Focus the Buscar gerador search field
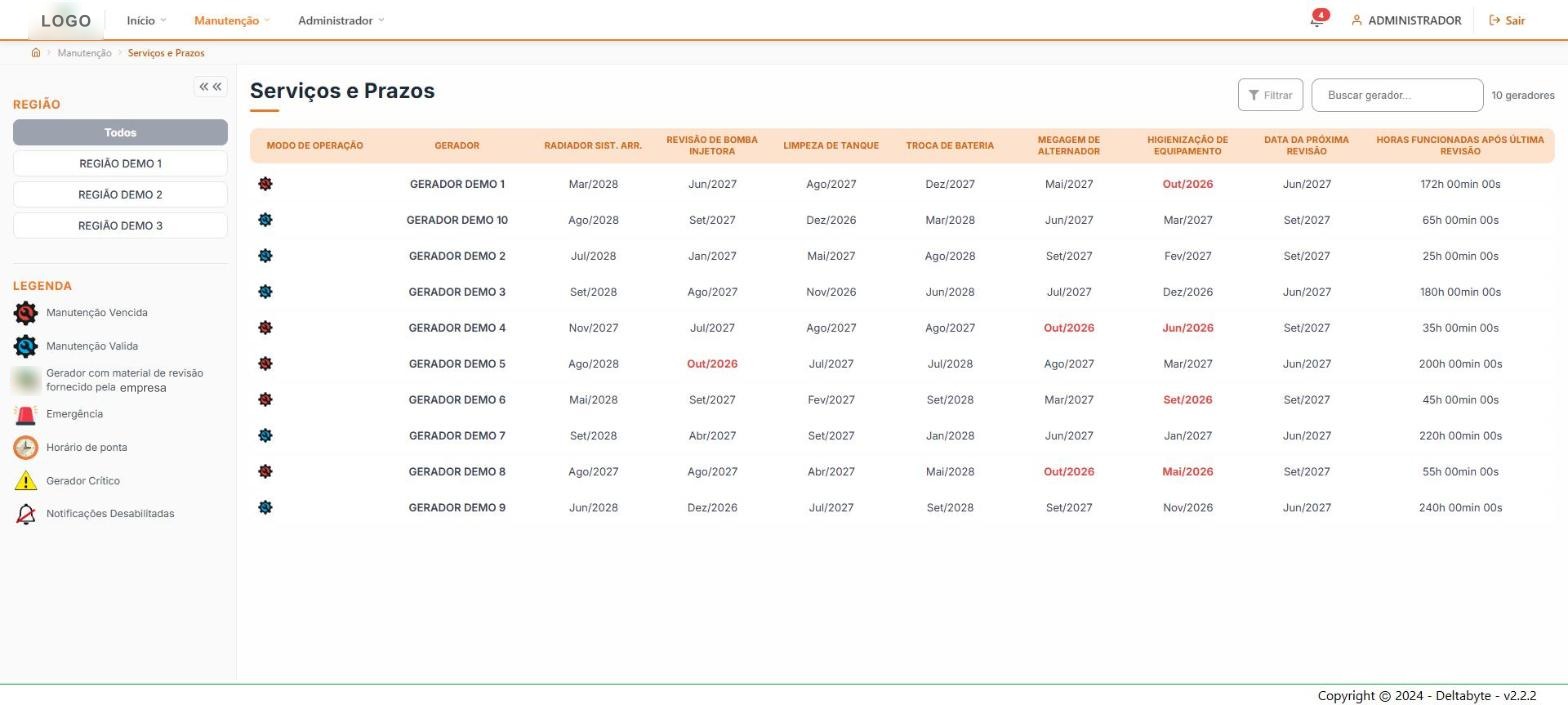The image size is (1568, 705). (x=1397, y=95)
